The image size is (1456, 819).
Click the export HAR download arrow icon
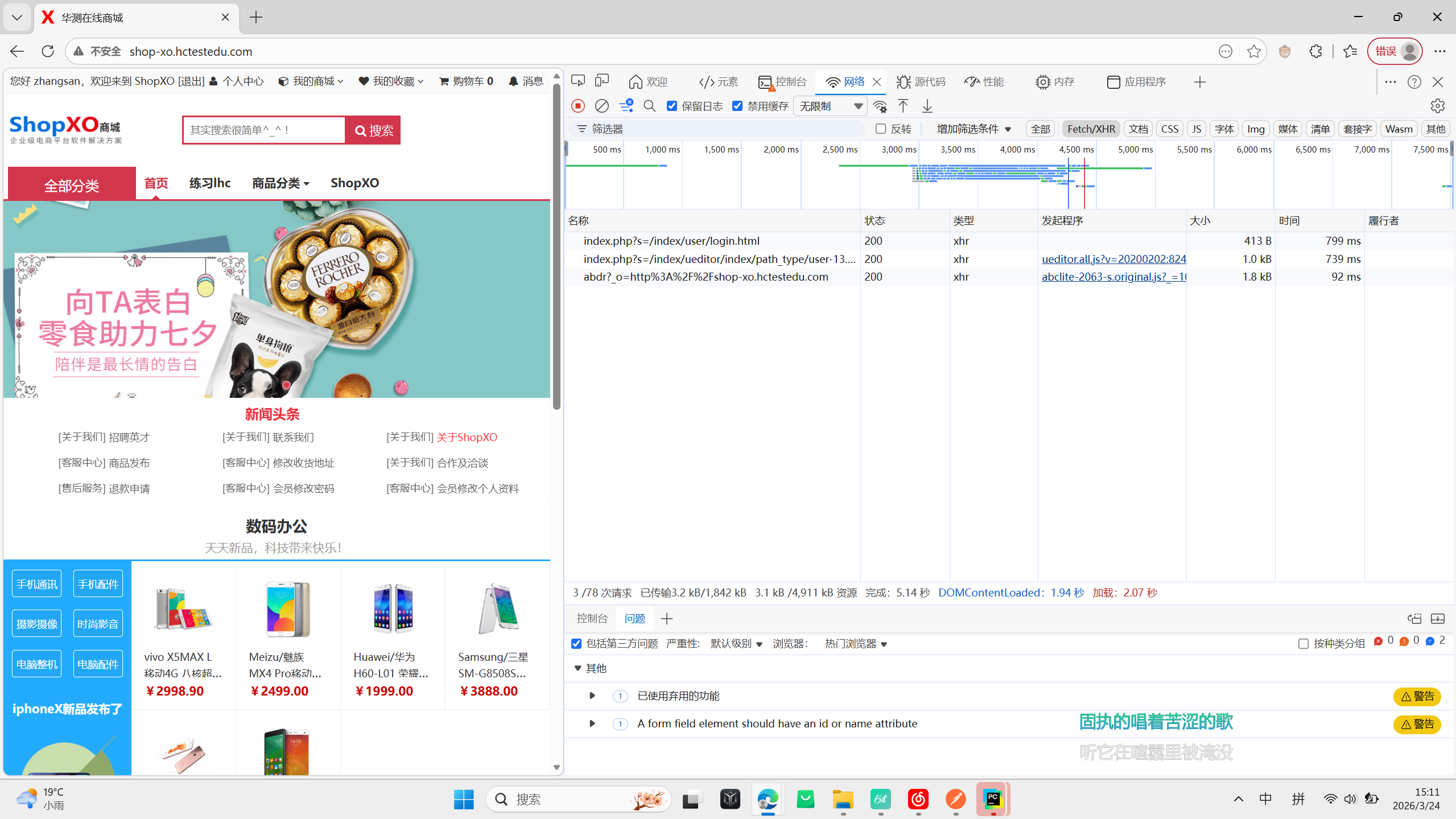tap(927, 106)
